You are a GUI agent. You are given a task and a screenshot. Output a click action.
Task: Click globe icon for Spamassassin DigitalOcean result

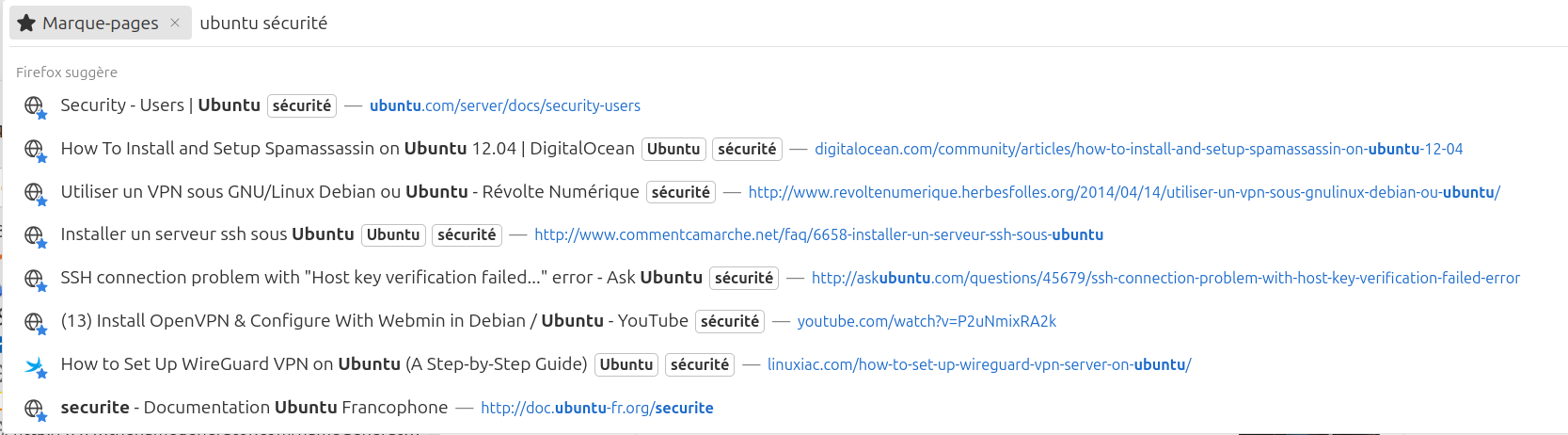coord(35,150)
